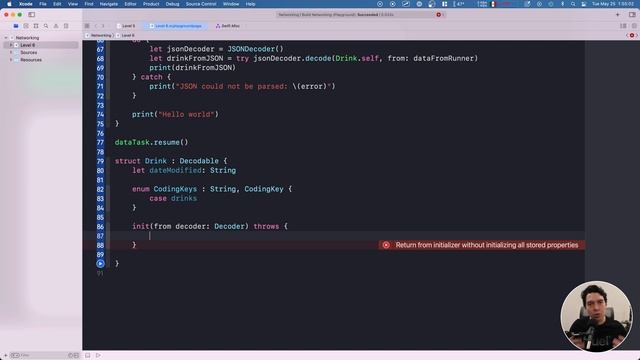Image resolution: width=640 pixels, height=360 pixels.
Task: Add file with navigator plus button
Action: (5, 356)
